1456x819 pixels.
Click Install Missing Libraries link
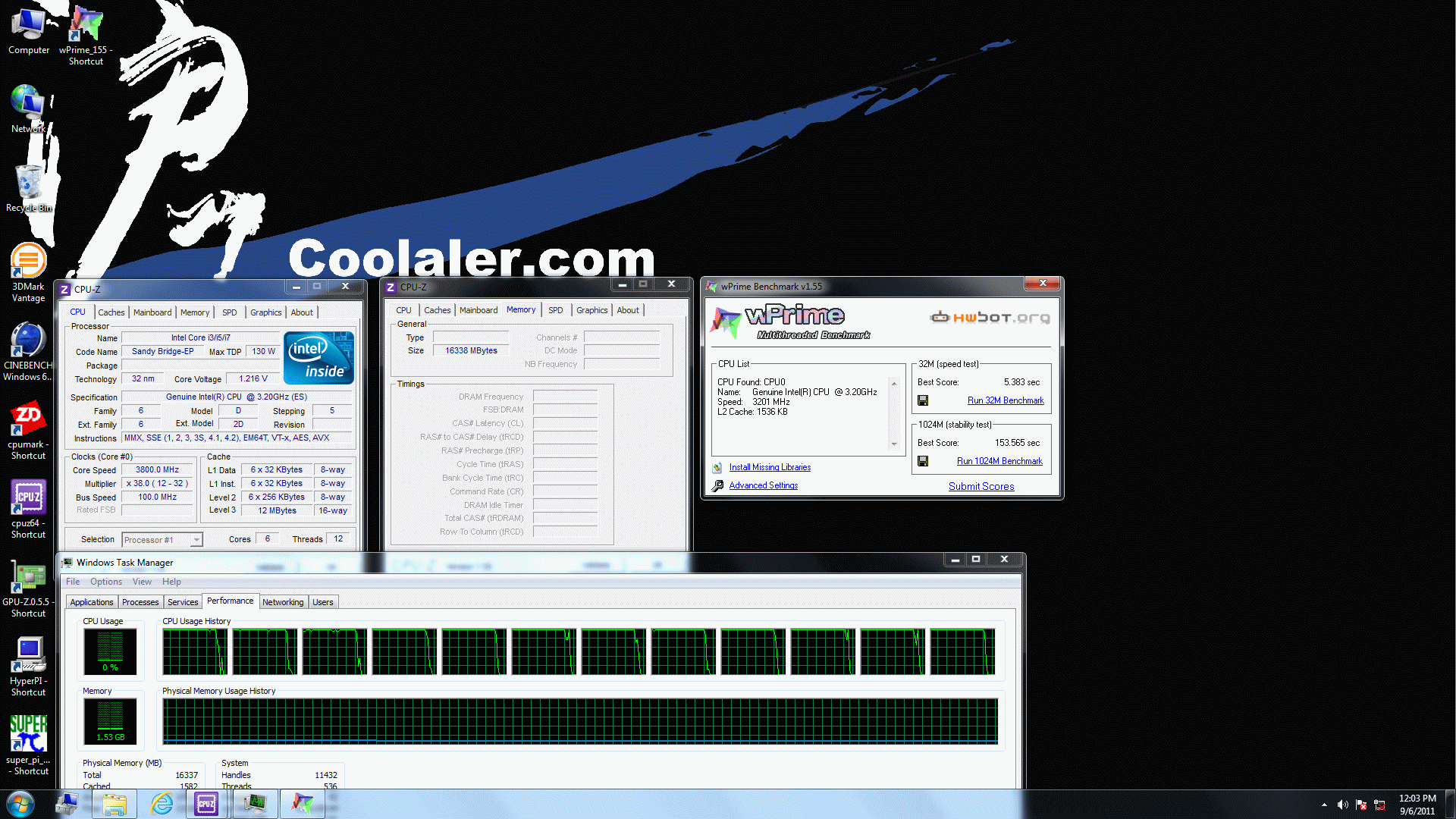coord(770,467)
